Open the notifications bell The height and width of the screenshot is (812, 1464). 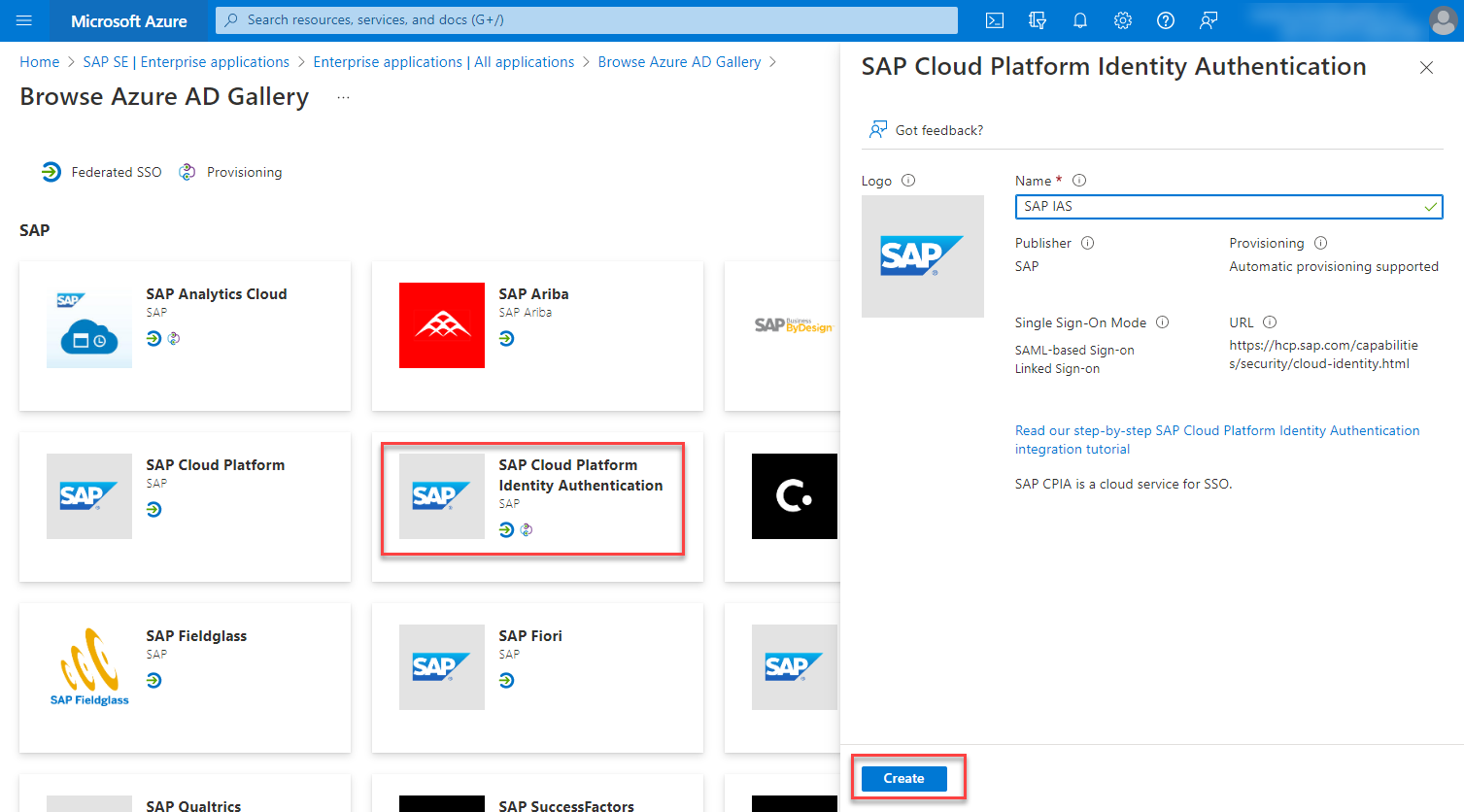(1080, 20)
